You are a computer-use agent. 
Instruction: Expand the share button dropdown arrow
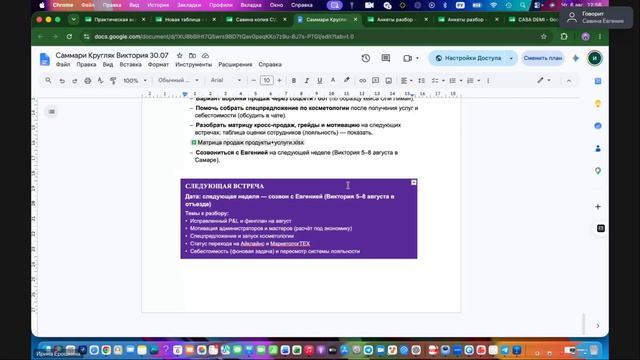pos(511,58)
